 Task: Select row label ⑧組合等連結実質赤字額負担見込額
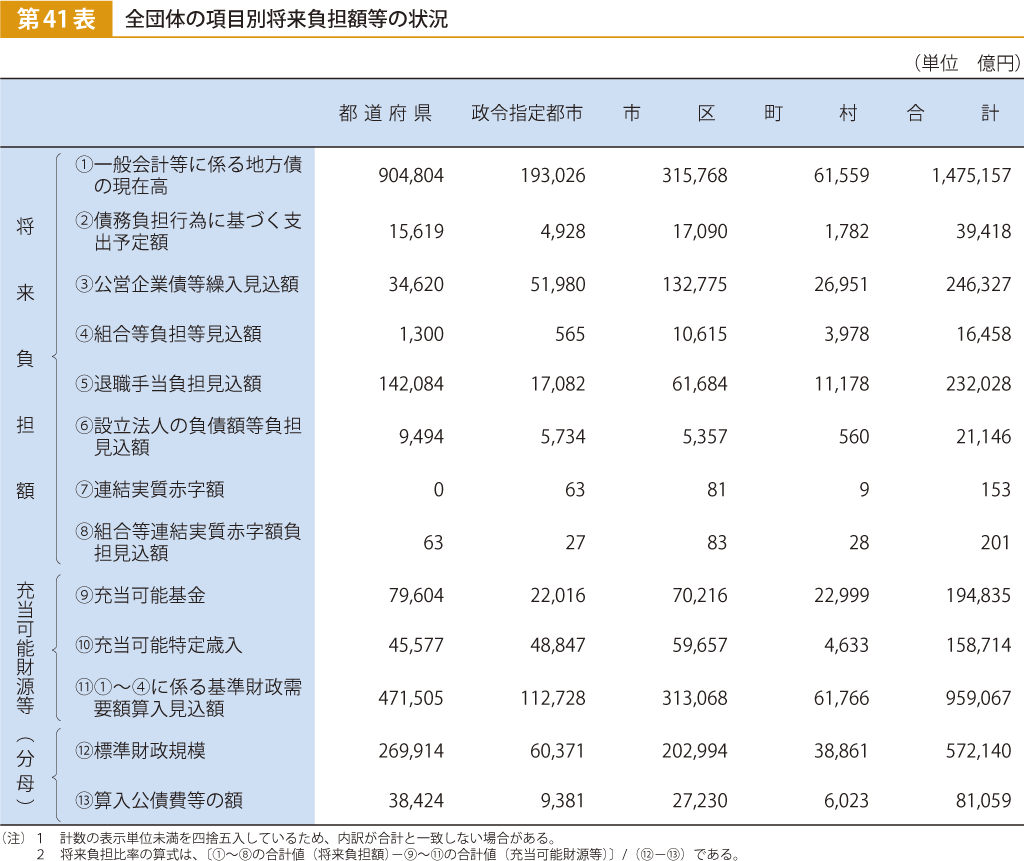pos(188,542)
